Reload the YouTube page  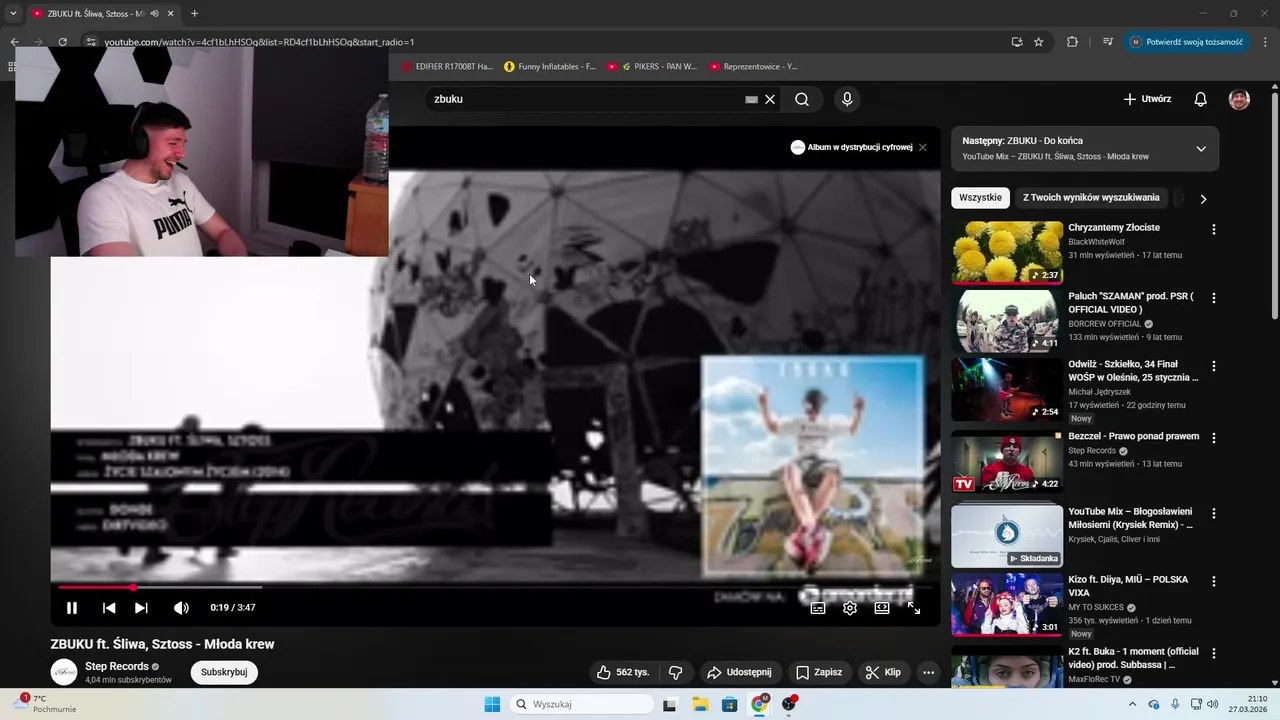click(62, 42)
